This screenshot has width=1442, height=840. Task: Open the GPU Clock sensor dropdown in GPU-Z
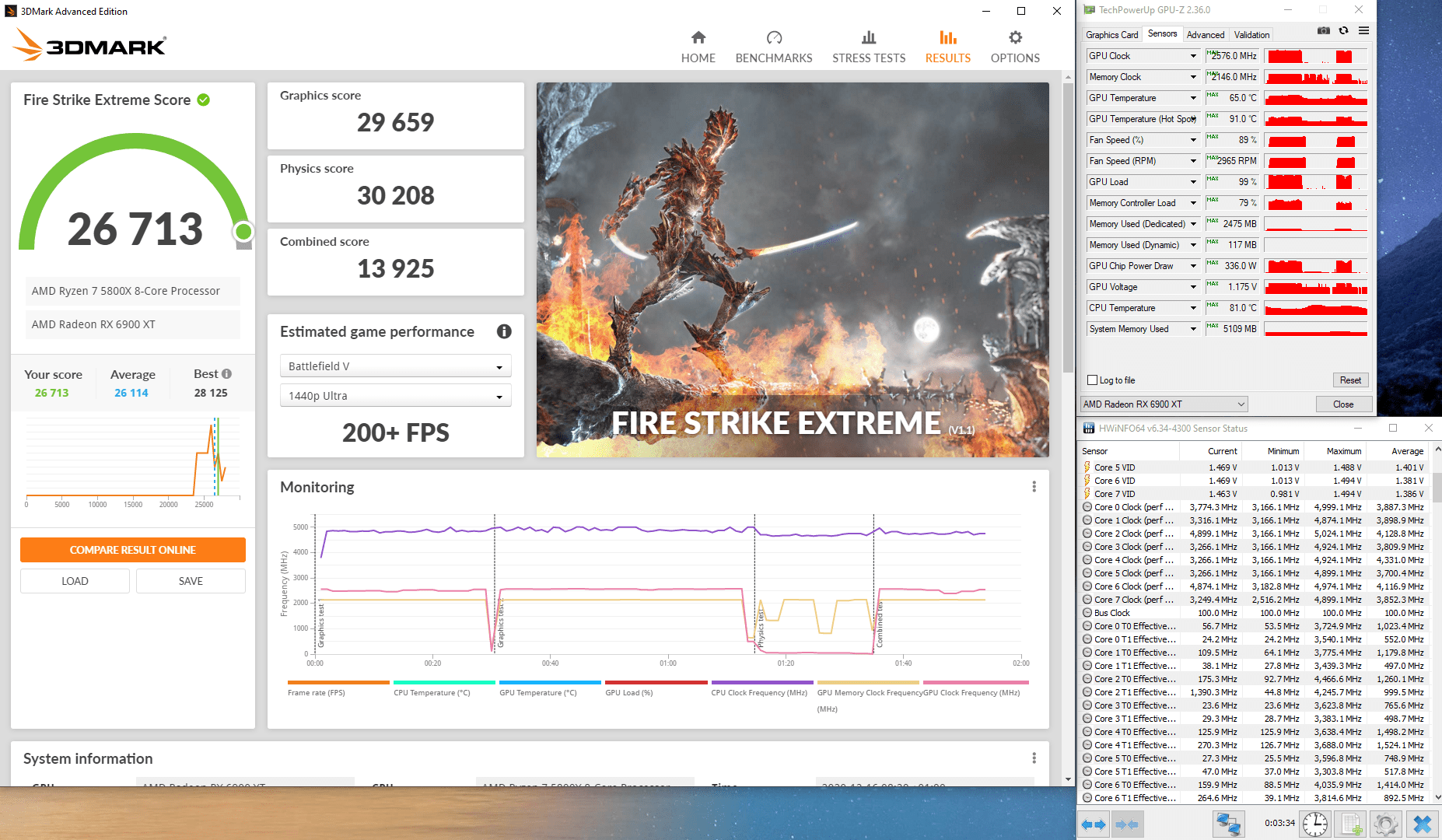1193,56
